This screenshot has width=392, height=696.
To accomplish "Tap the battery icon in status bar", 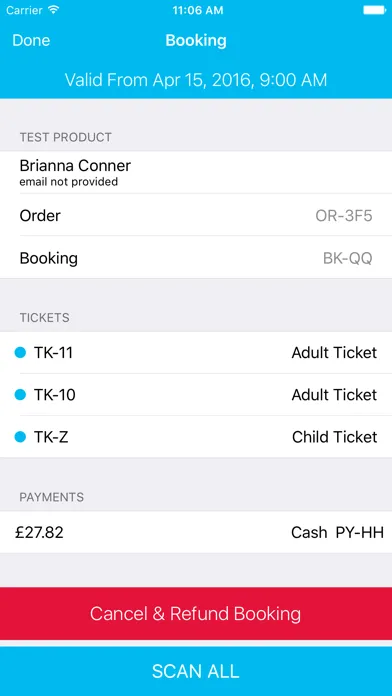I will point(374,10).
